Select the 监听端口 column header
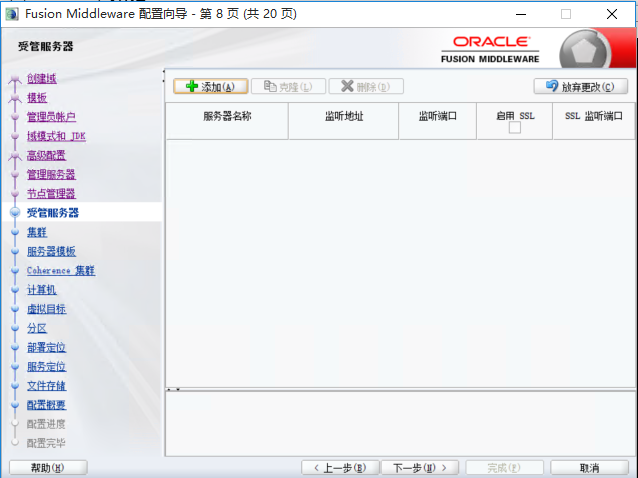The width and height of the screenshot is (638, 478). (x=437, y=121)
